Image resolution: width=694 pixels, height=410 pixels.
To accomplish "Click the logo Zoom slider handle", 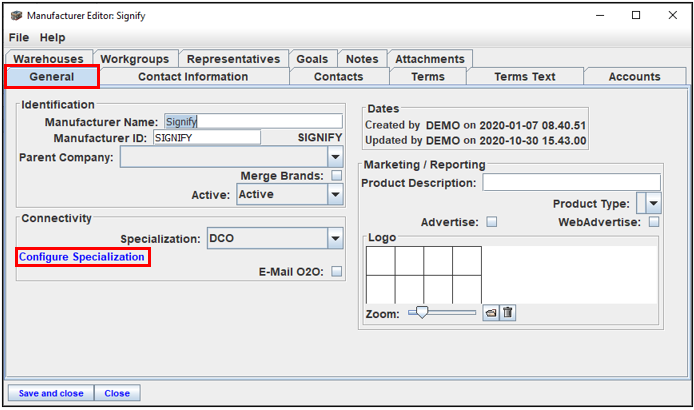I will [422, 312].
